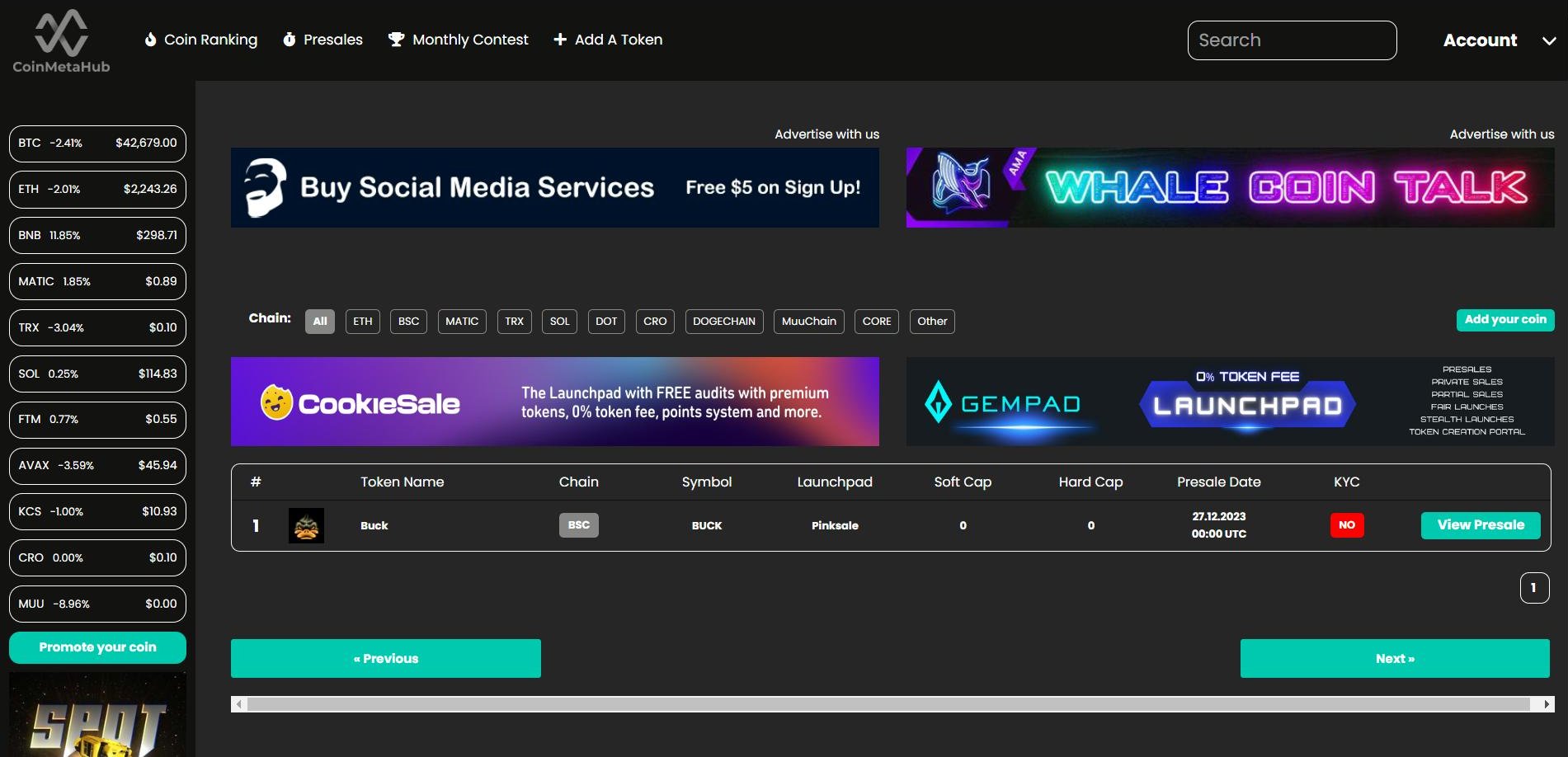Click the Monthly Contest trophy icon
The width and height of the screenshot is (1568, 757).
coord(396,40)
